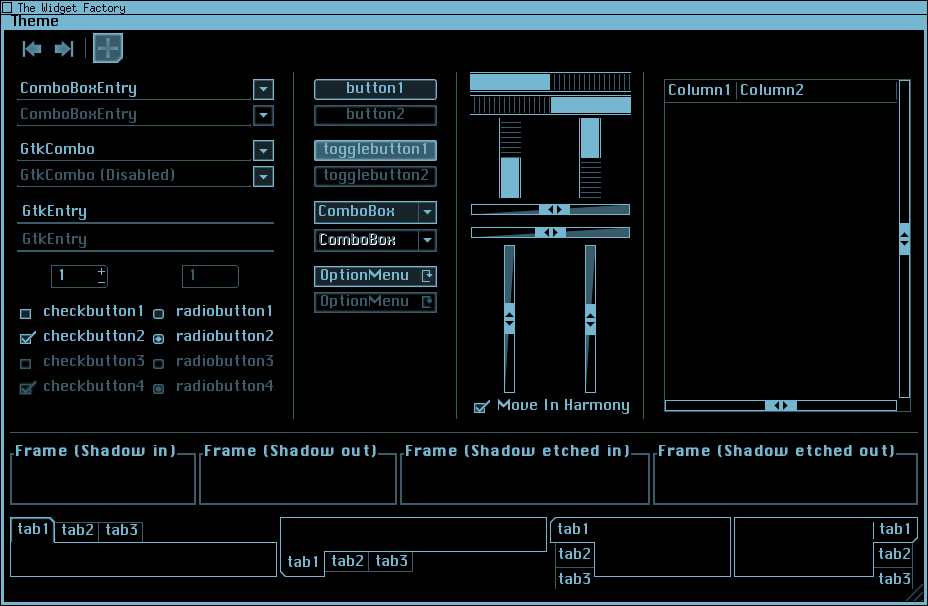Image resolution: width=928 pixels, height=606 pixels.
Task: Select radiobutton1
Action: click(158, 314)
